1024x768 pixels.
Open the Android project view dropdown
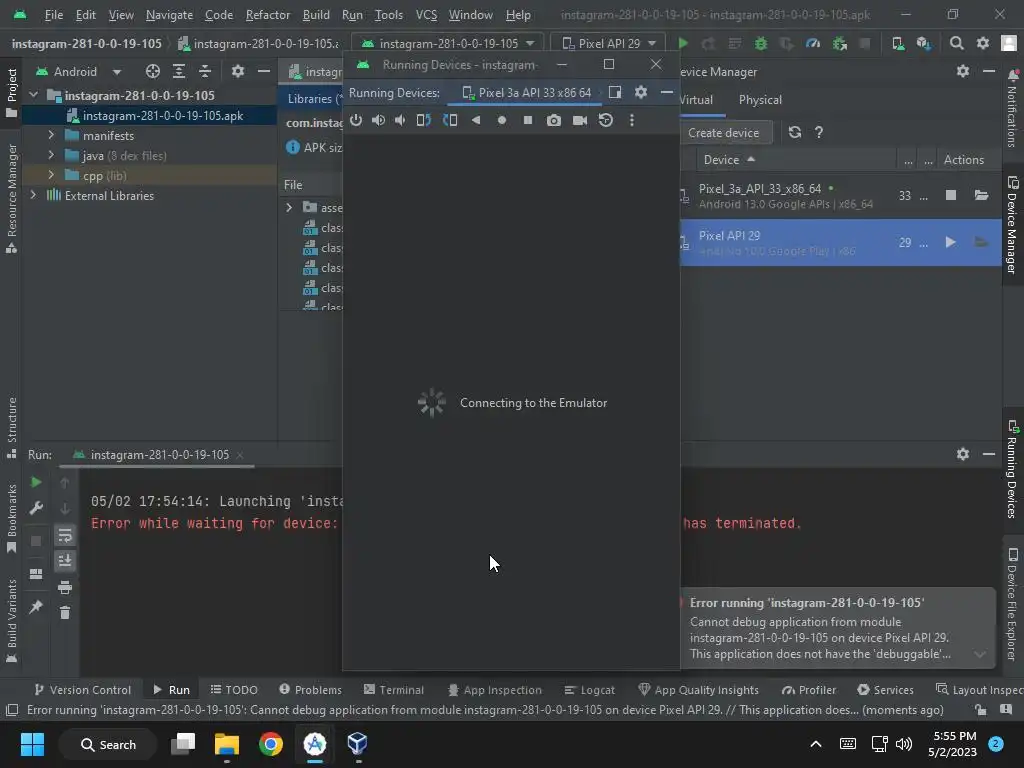click(78, 71)
